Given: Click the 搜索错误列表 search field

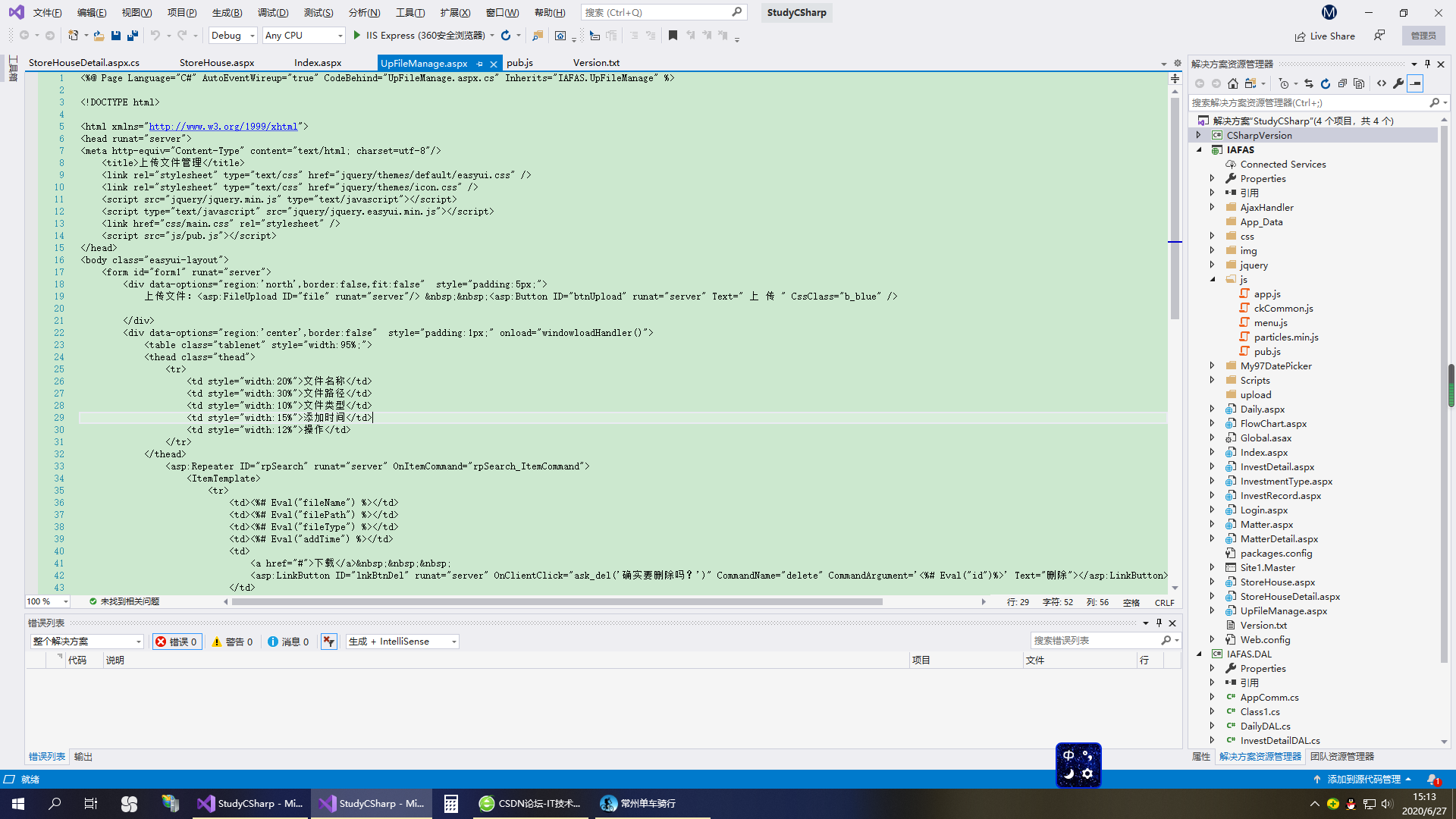Looking at the screenshot, I should 1095,641.
